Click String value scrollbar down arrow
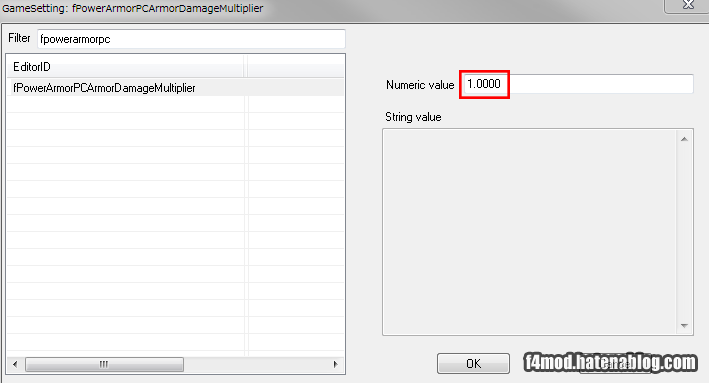The image size is (709, 383). pyautogui.click(x=684, y=326)
